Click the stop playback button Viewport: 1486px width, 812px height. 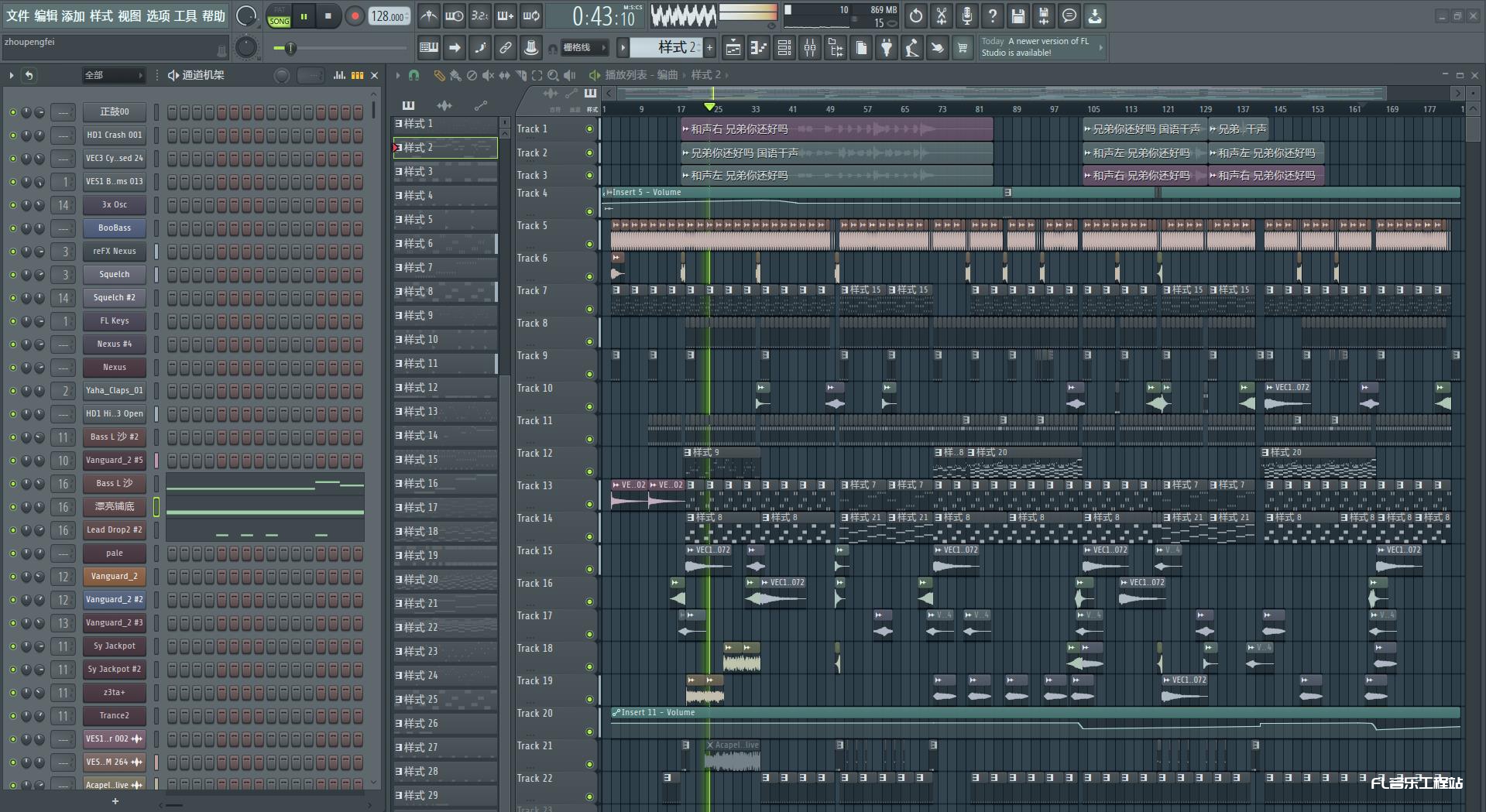click(328, 16)
